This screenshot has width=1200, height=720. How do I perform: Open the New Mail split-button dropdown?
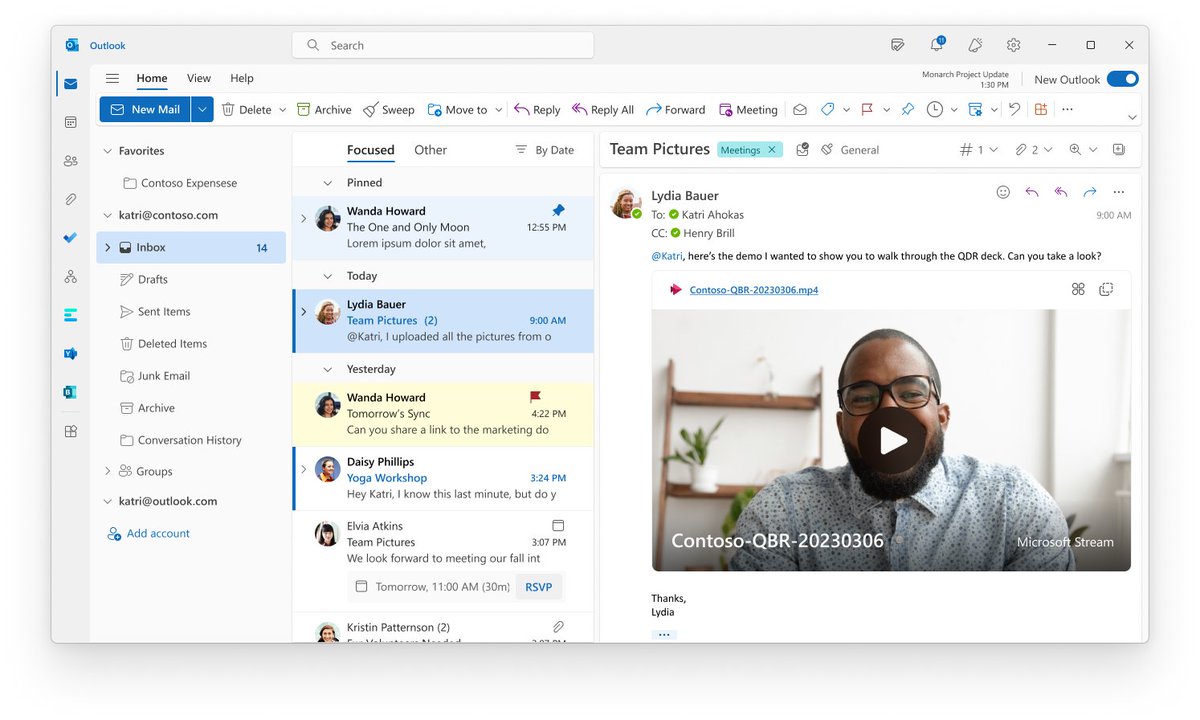(202, 109)
